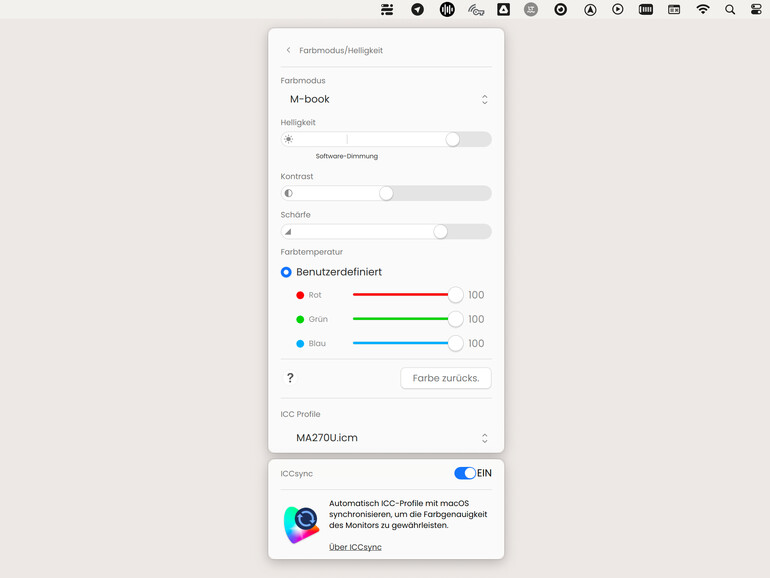Click the ICCsync colorful logo
The height and width of the screenshot is (578, 770).
(301, 525)
